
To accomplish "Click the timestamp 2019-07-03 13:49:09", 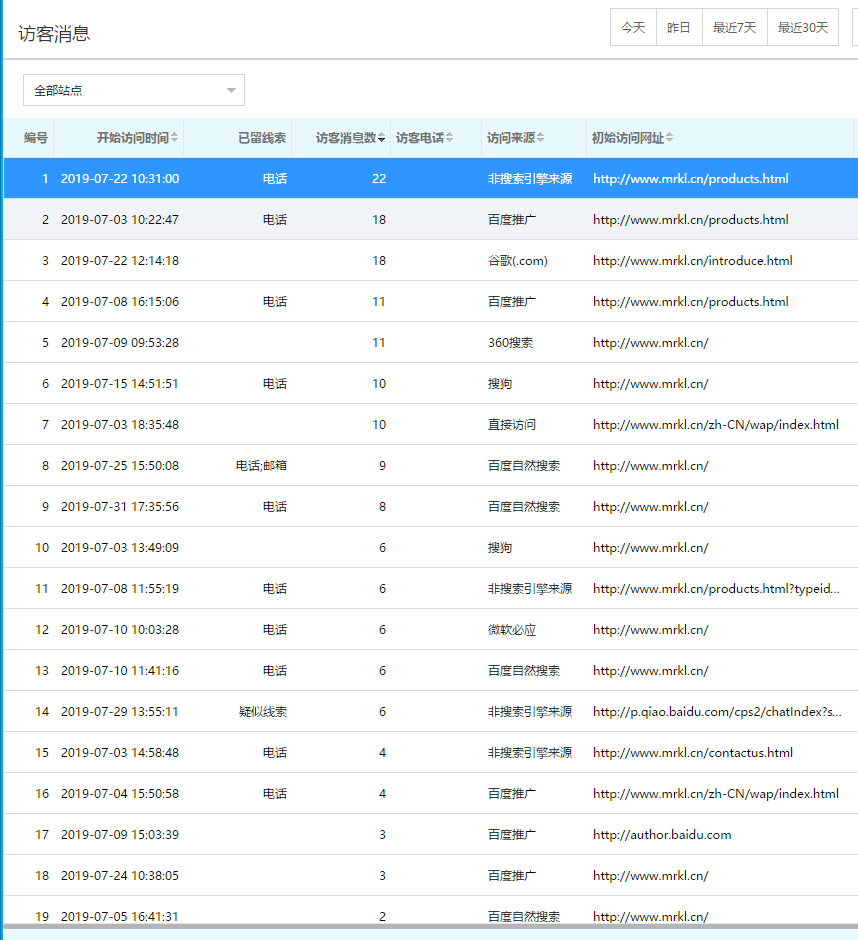I will click(x=120, y=547).
